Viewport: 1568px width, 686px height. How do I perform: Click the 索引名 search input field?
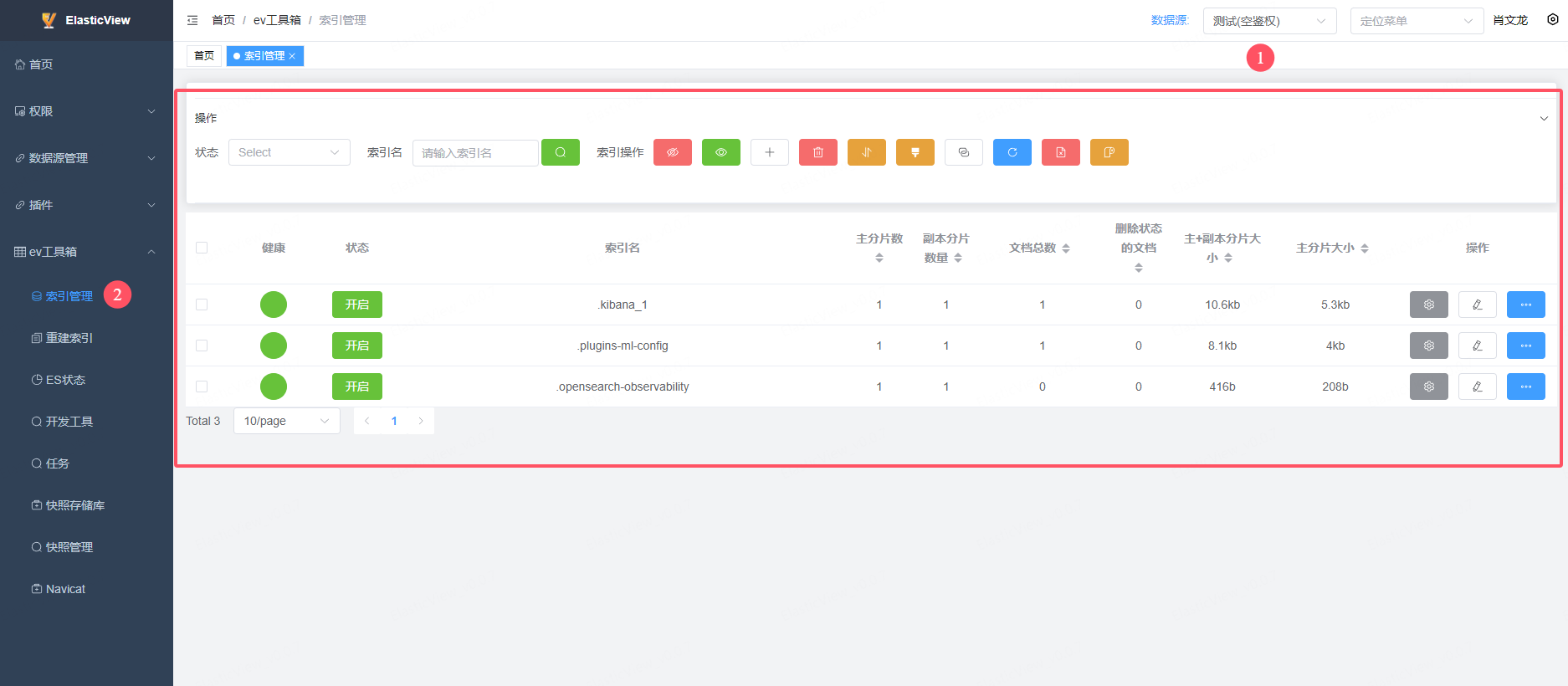point(474,153)
